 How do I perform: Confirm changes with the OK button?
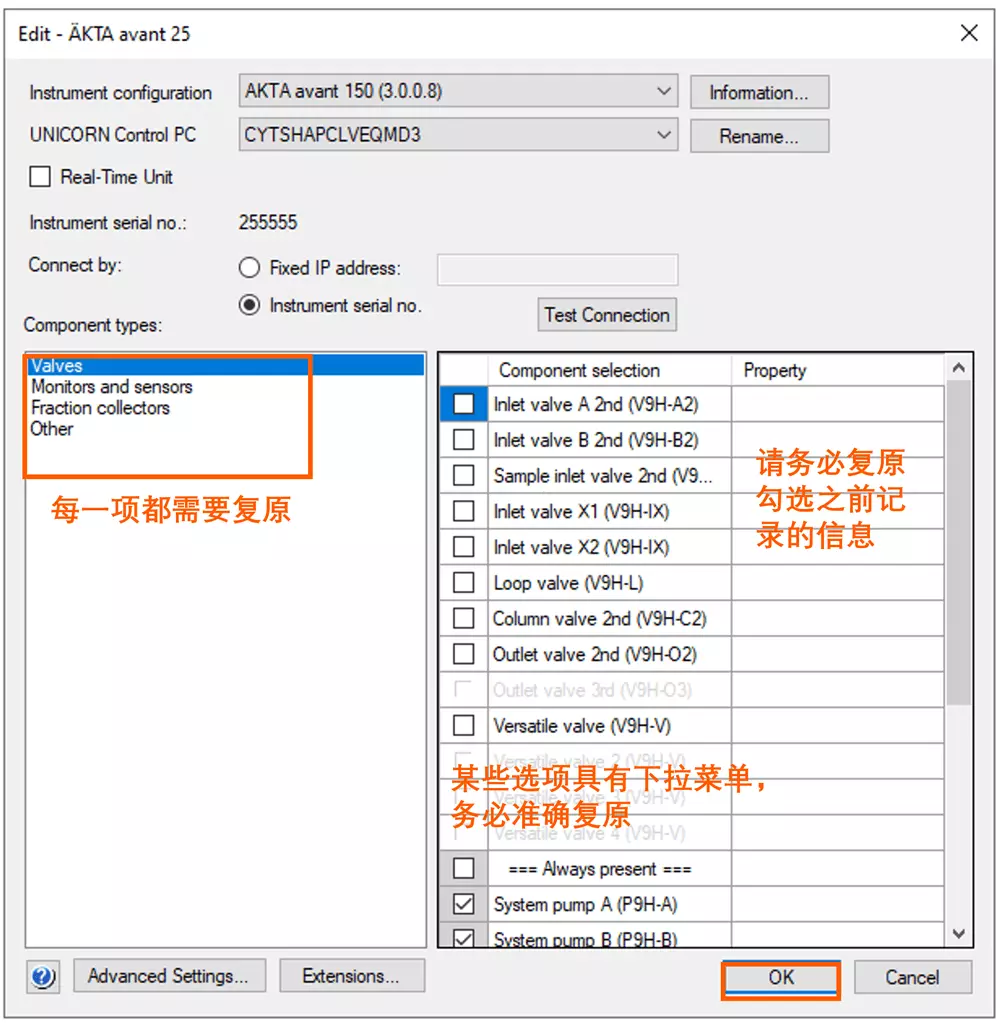pyautogui.click(x=780, y=977)
